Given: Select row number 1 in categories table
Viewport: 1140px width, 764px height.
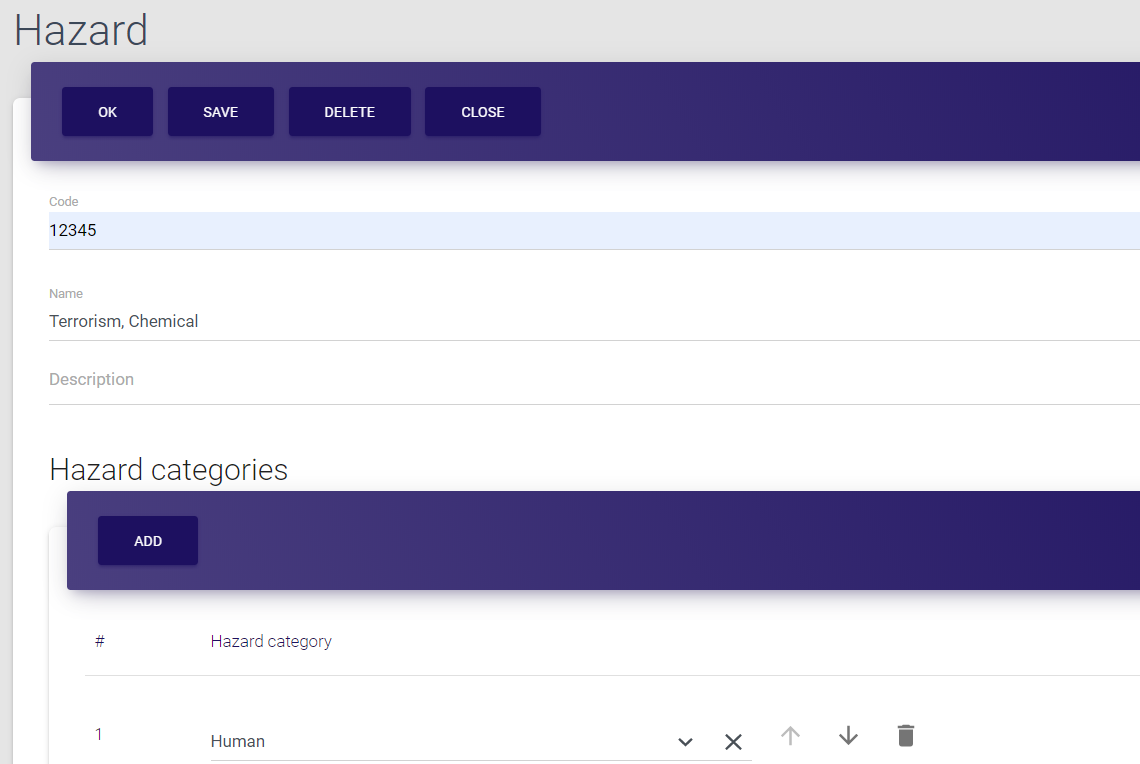Looking at the screenshot, I should pyautogui.click(x=99, y=735).
